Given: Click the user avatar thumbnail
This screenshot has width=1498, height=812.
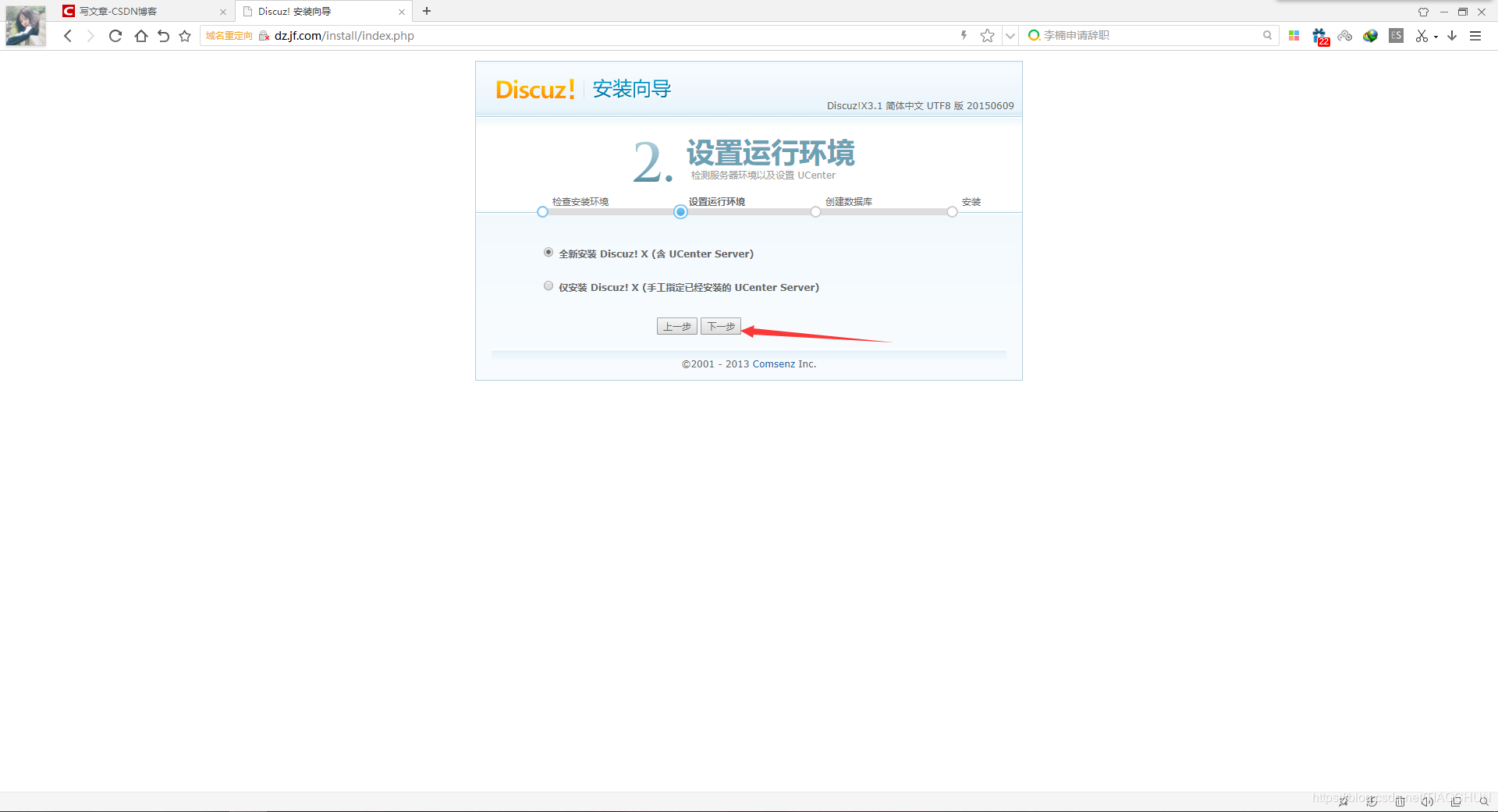Looking at the screenshot, I should (26, 25).
